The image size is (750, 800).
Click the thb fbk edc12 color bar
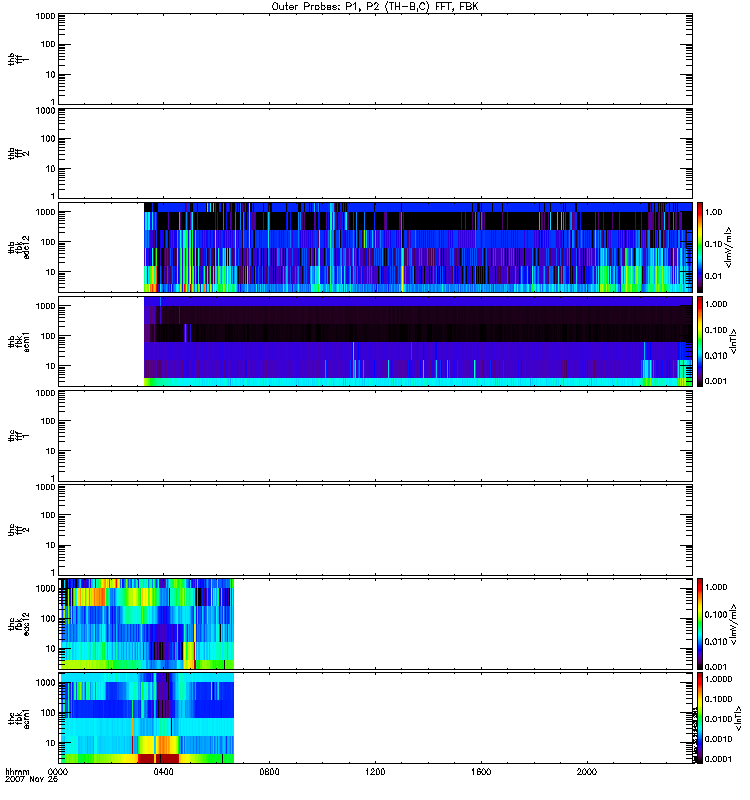pyautogui.click(x=700, y=246)
